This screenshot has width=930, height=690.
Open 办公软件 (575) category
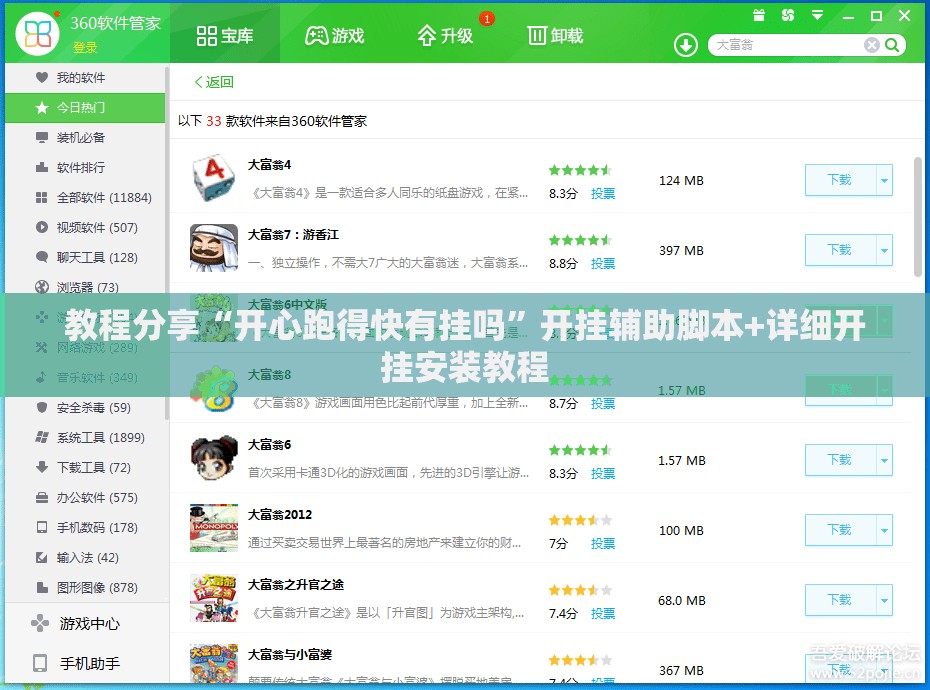[x=85, y=498]
